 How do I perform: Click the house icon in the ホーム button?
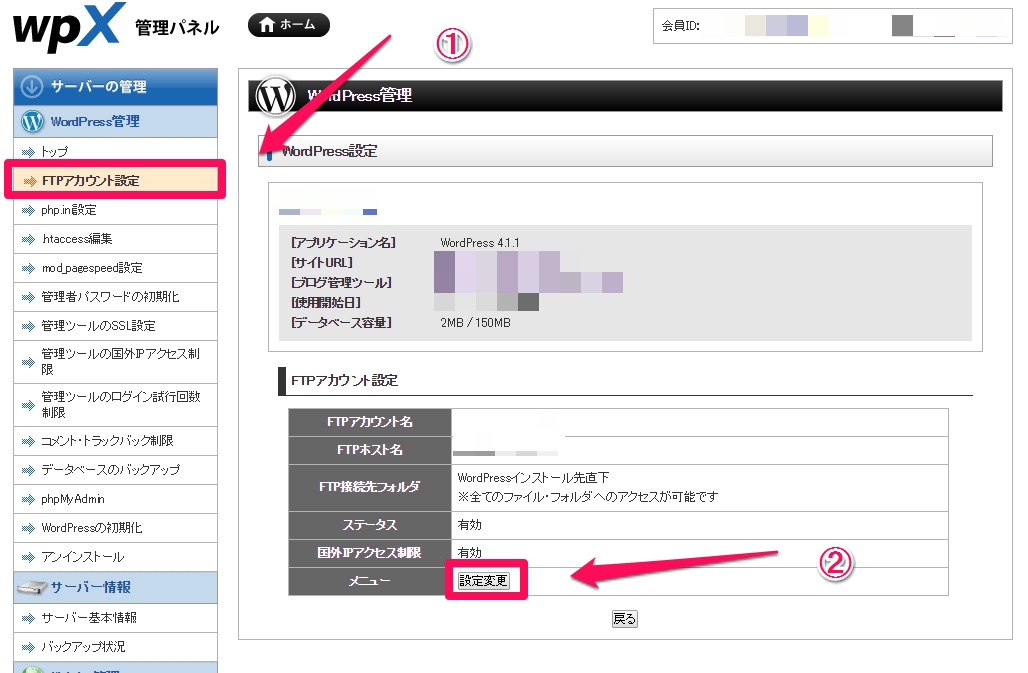pyautogui.click(x=266, y=25)
